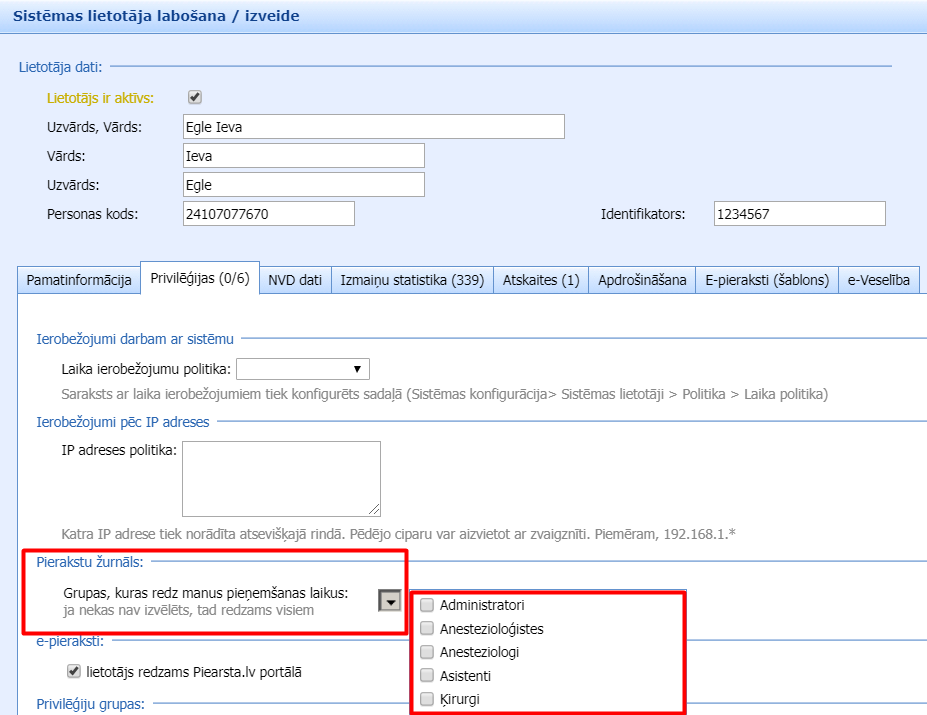
Task: Uncheck the 'Lietotājs ir aktīvs' checkbox
Action: (x=195, y=97)
